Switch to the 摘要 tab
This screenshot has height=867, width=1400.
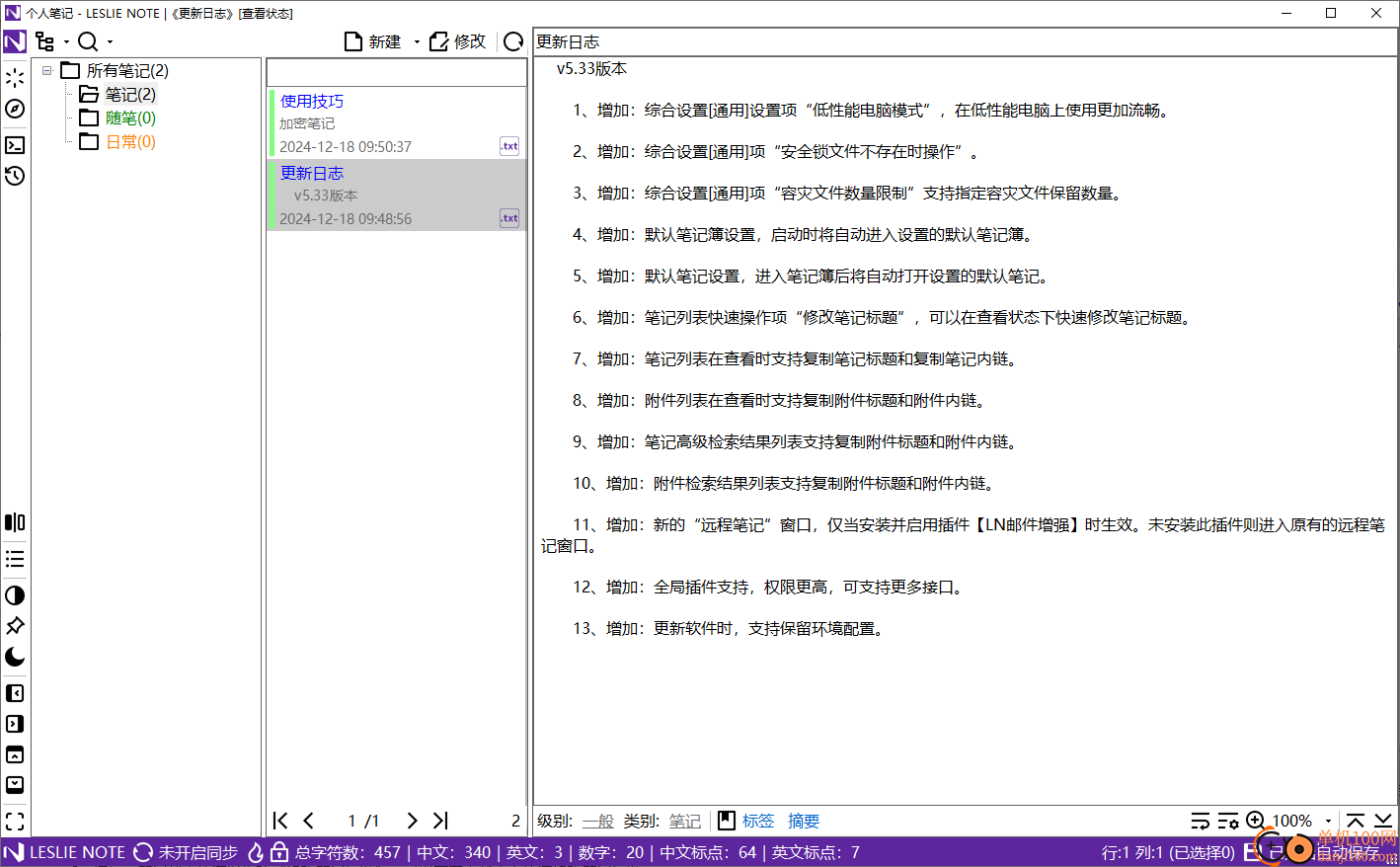point(804,822)
